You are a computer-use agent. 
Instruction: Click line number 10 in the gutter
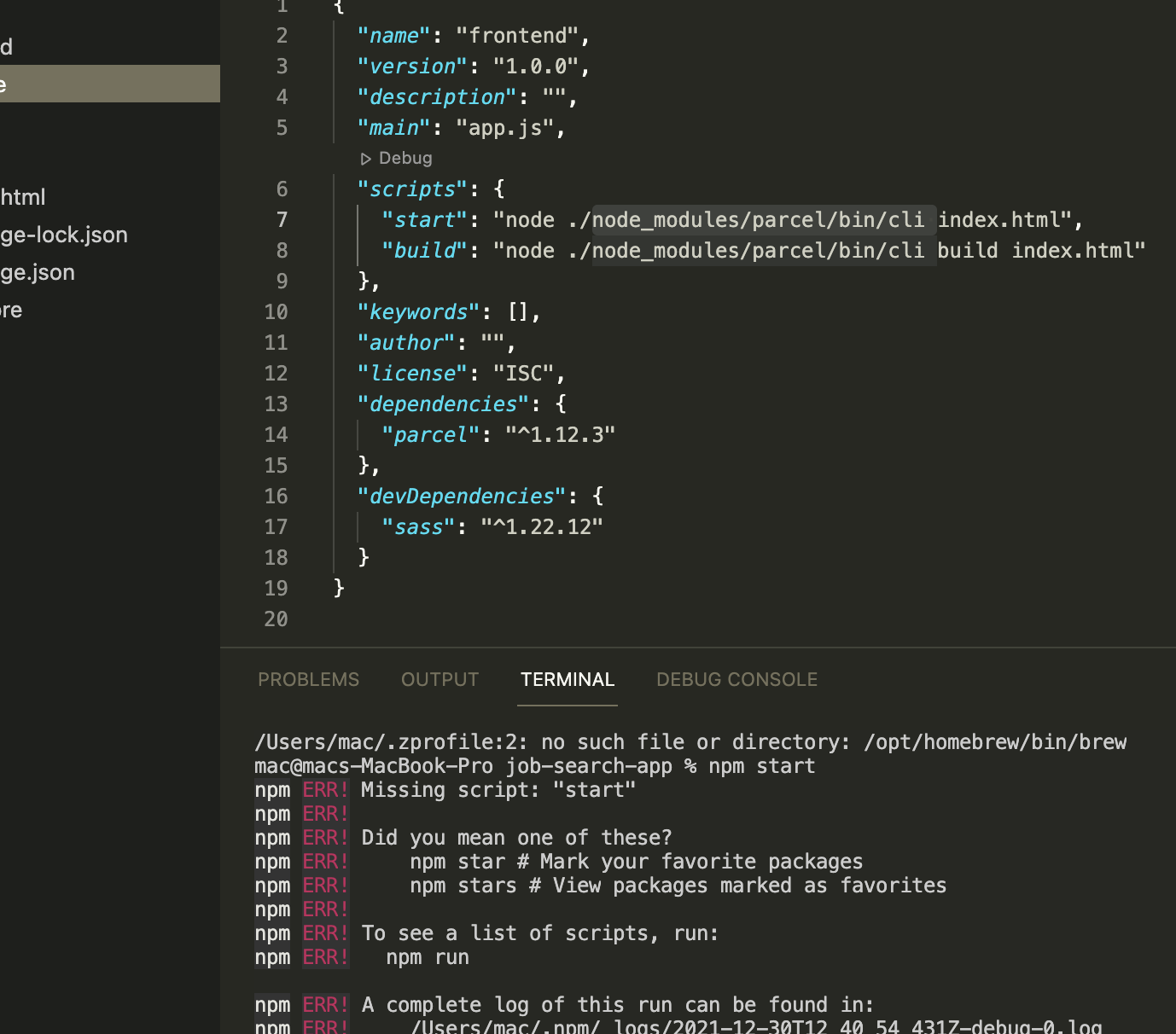tap(276, 312)
